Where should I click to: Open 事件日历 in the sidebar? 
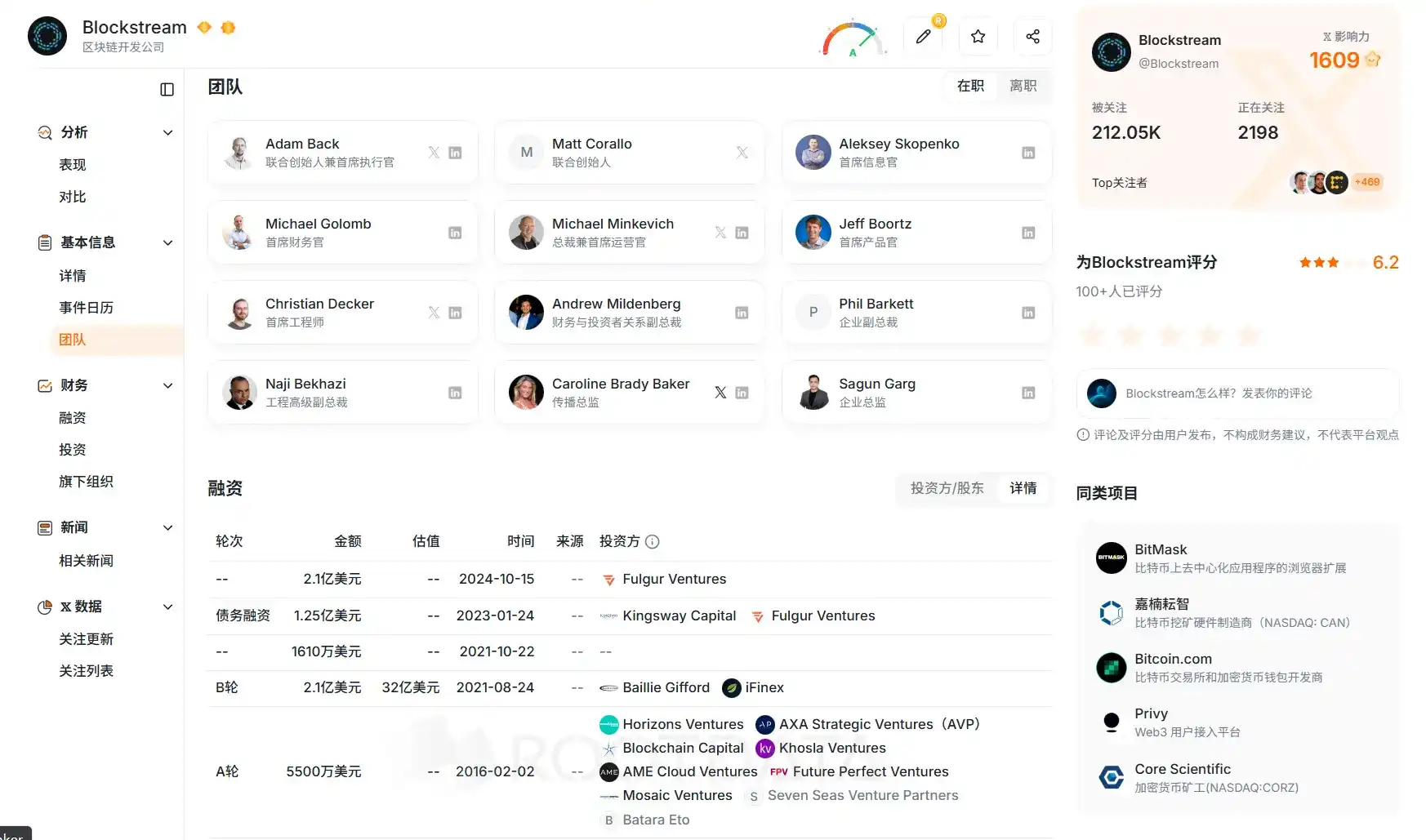point(87,308)
